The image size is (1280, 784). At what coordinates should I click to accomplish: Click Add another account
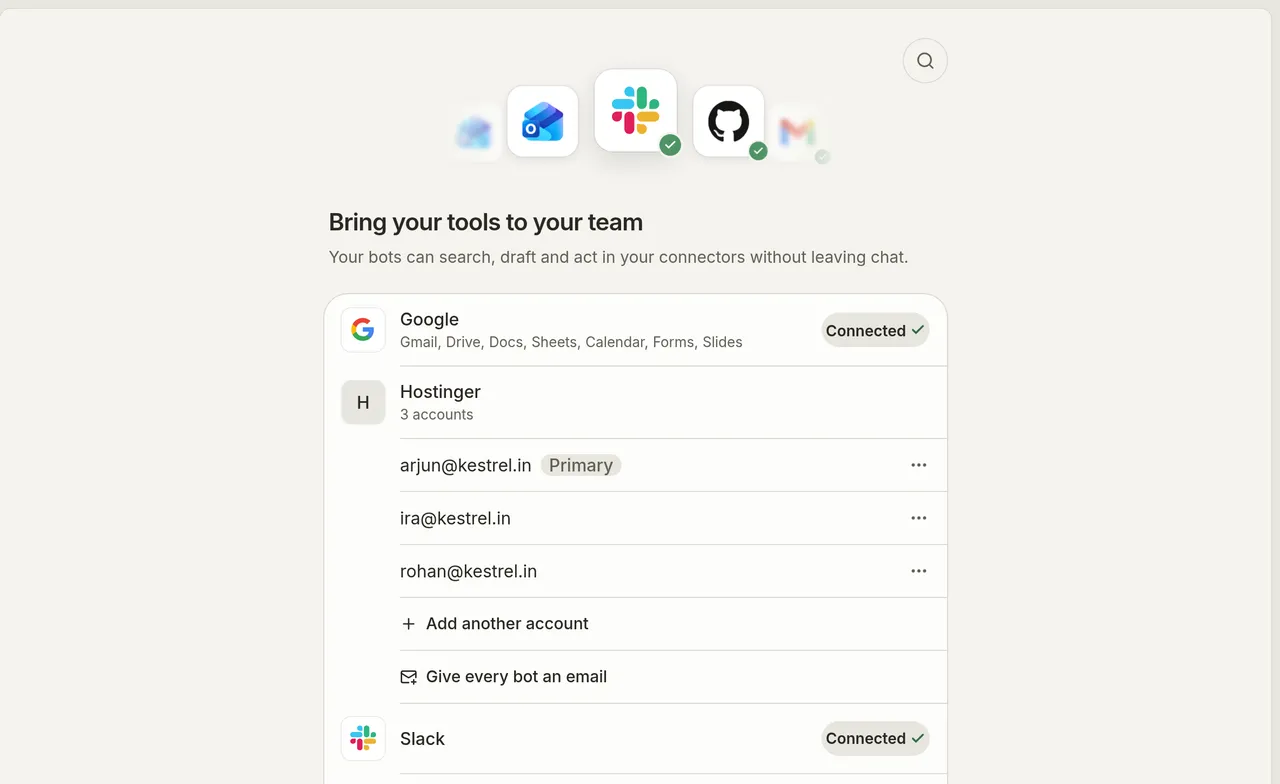tap(673, 624)
